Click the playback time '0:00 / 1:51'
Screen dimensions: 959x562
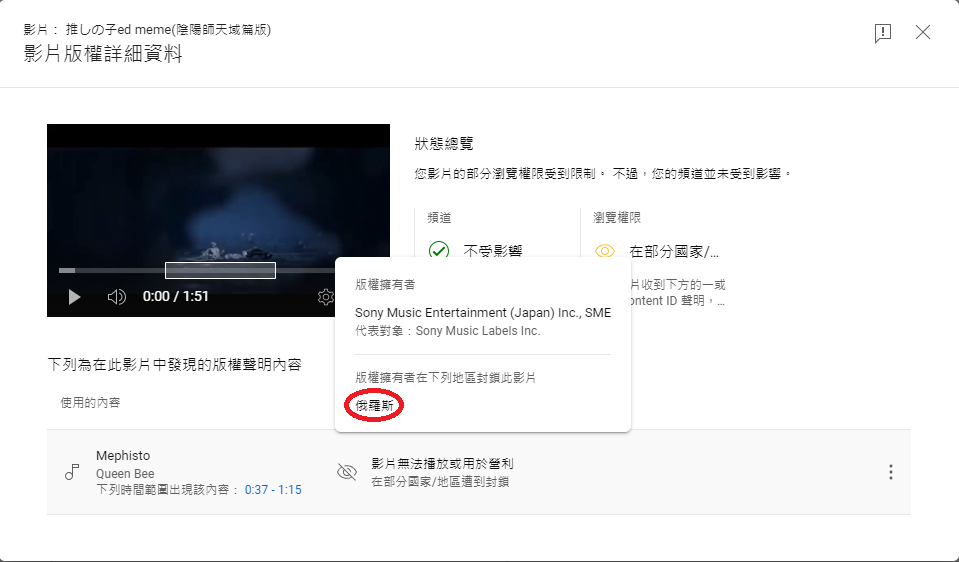click(x=176, y=297)
